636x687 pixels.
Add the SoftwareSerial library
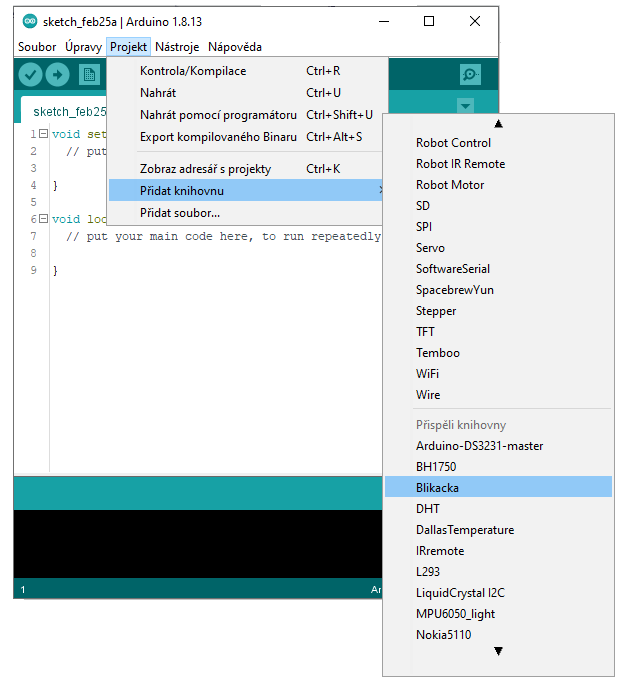pos(498,269)
